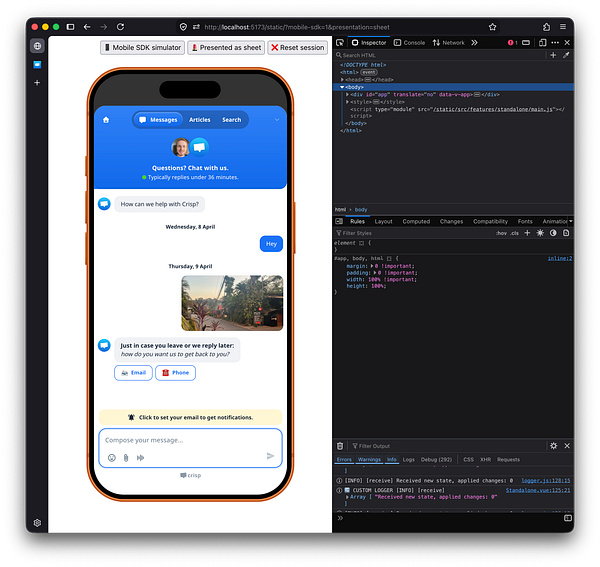The width and height of the screenshot is (600, 567).
Task: Click the Compose your message field
Action: 190,440
